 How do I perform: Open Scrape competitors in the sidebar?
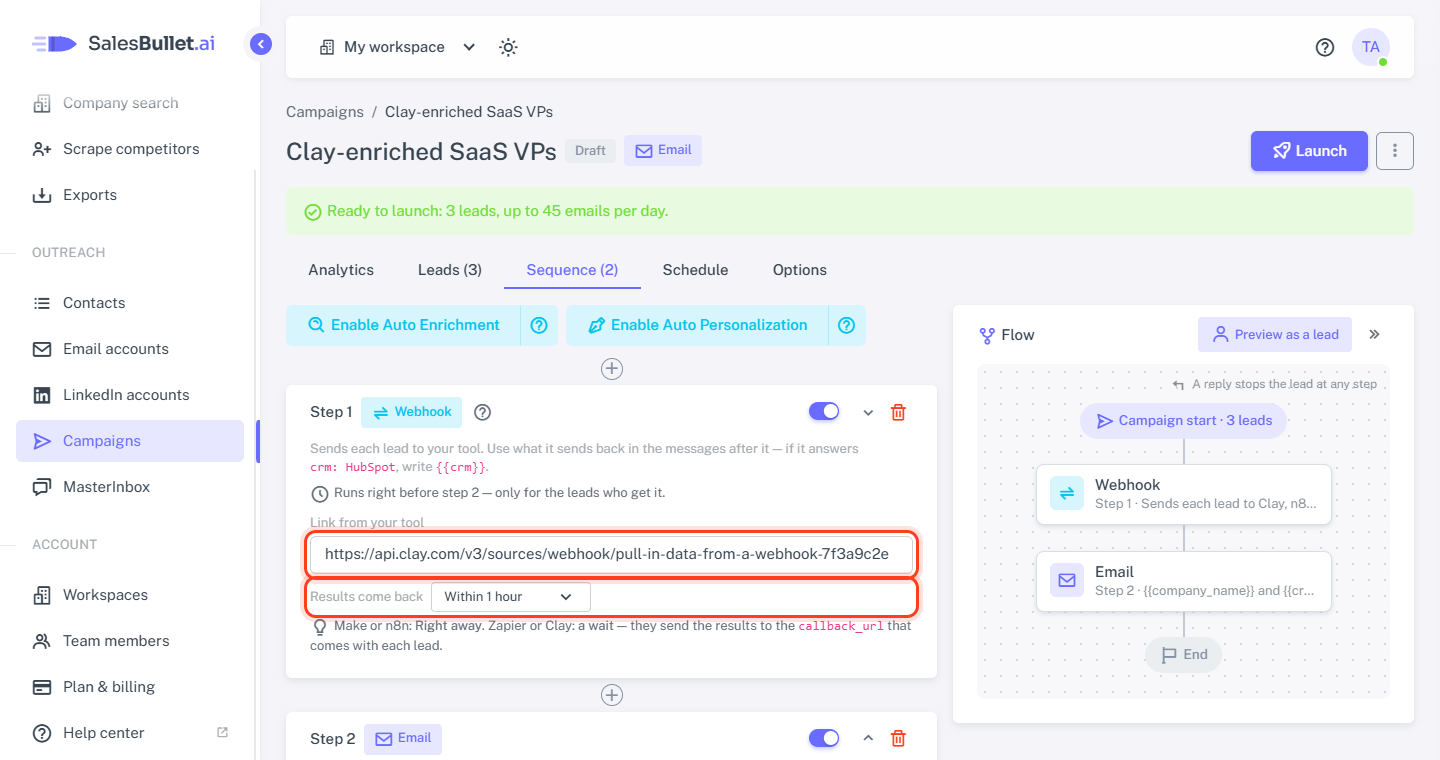(x=130, y=149)
